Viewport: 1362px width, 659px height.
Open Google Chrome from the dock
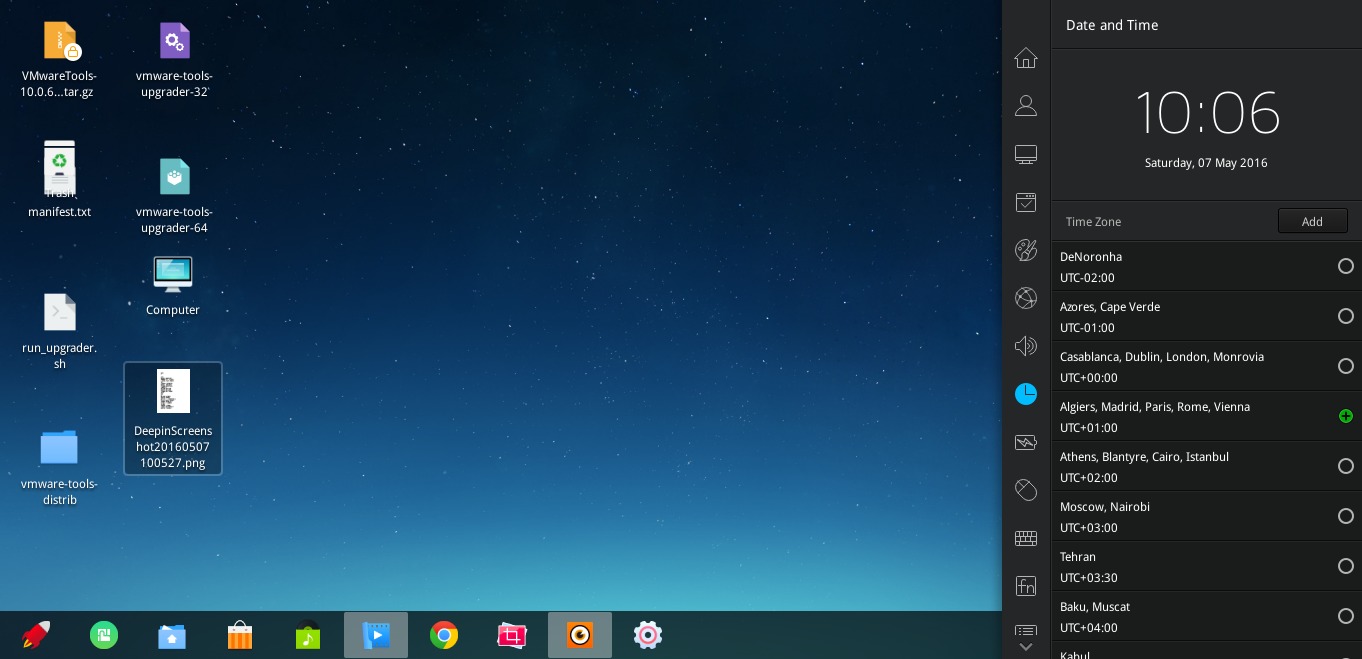pos(444,635)
